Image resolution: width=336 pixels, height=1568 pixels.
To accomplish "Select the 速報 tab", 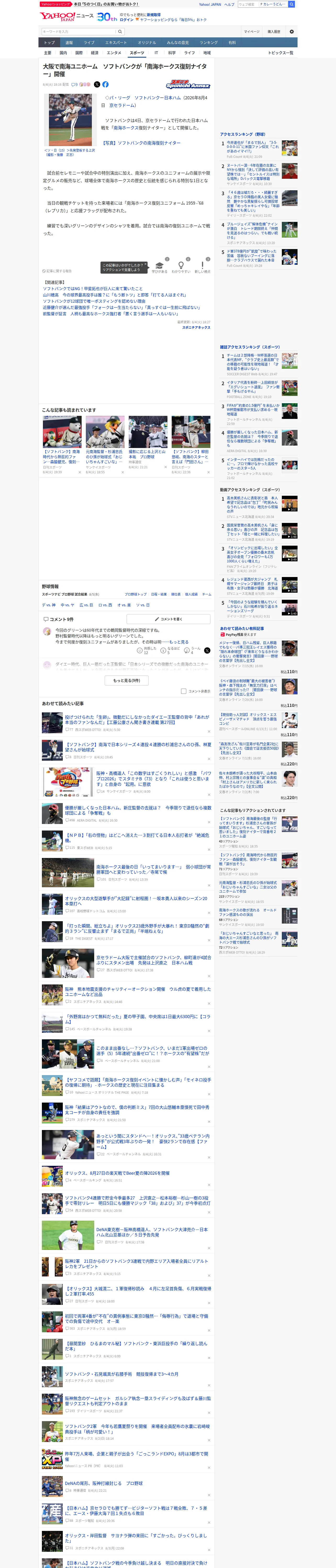I will (x=69, y=43).
